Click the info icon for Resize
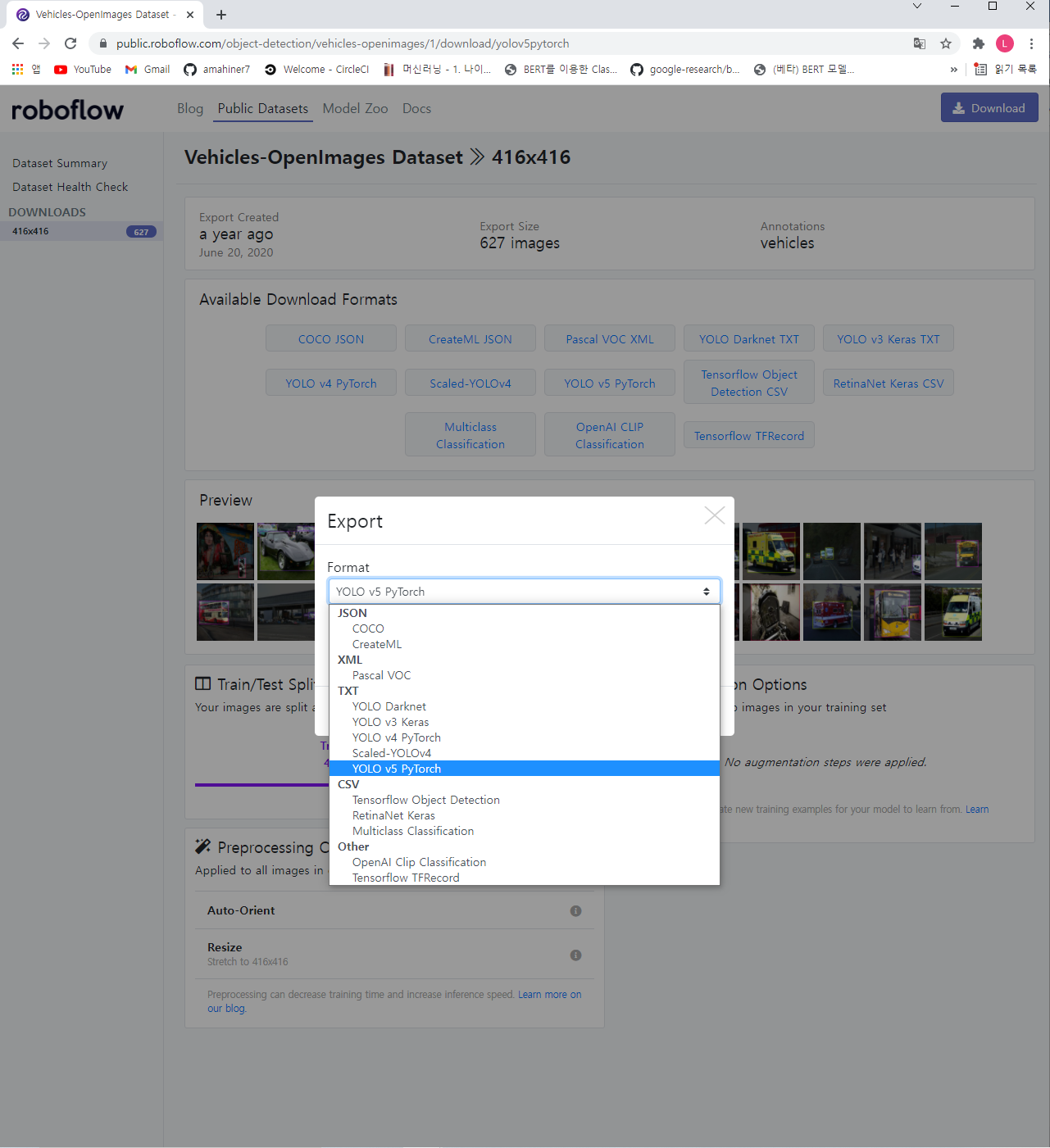The width and height of the screenshot is (1050, 1148). 575,955
